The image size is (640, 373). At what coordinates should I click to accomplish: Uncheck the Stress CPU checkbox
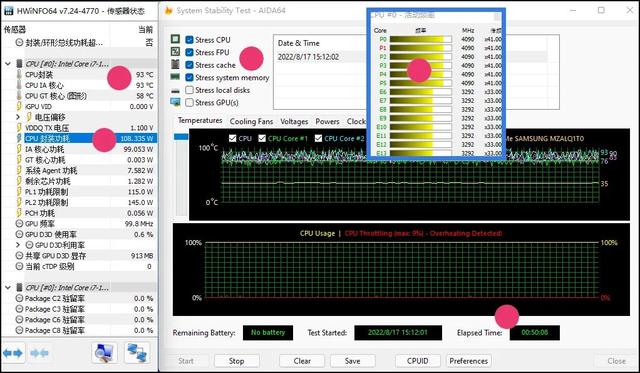point(189,40)
